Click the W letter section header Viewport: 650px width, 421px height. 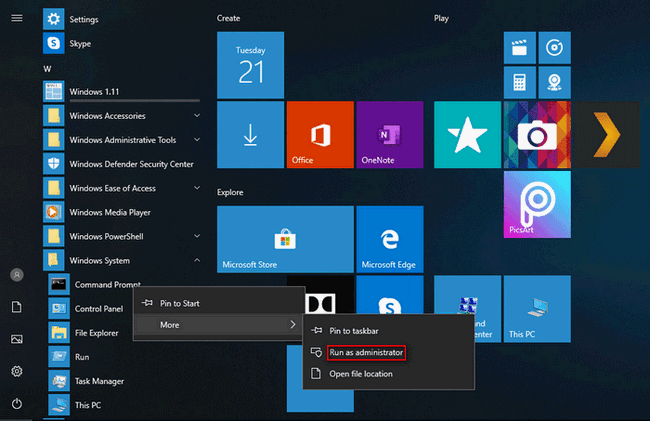click(x=47, y=69)
